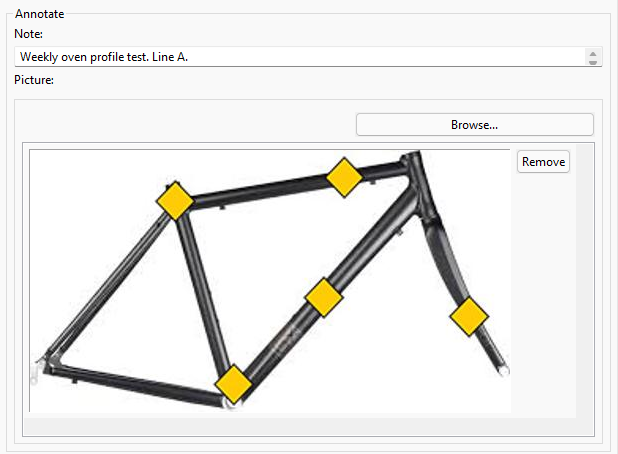
Task: Click the head tube of the bike frame
Action: tap(415, 185)
